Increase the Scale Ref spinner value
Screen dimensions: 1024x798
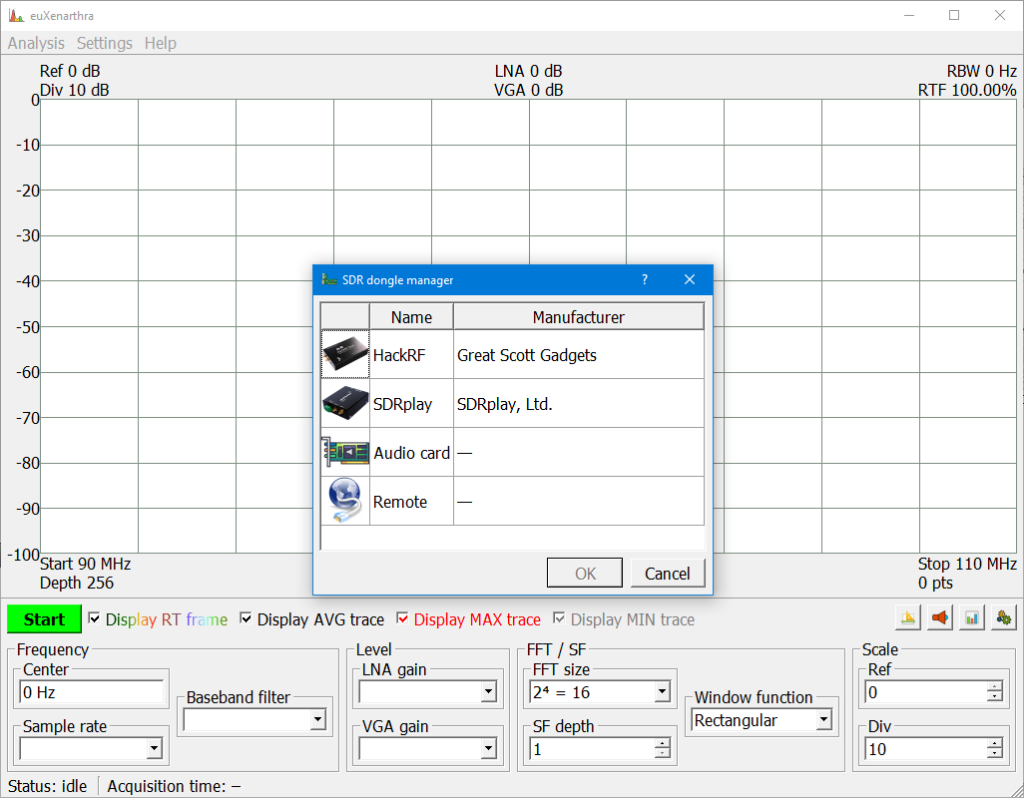click(994, 687)
